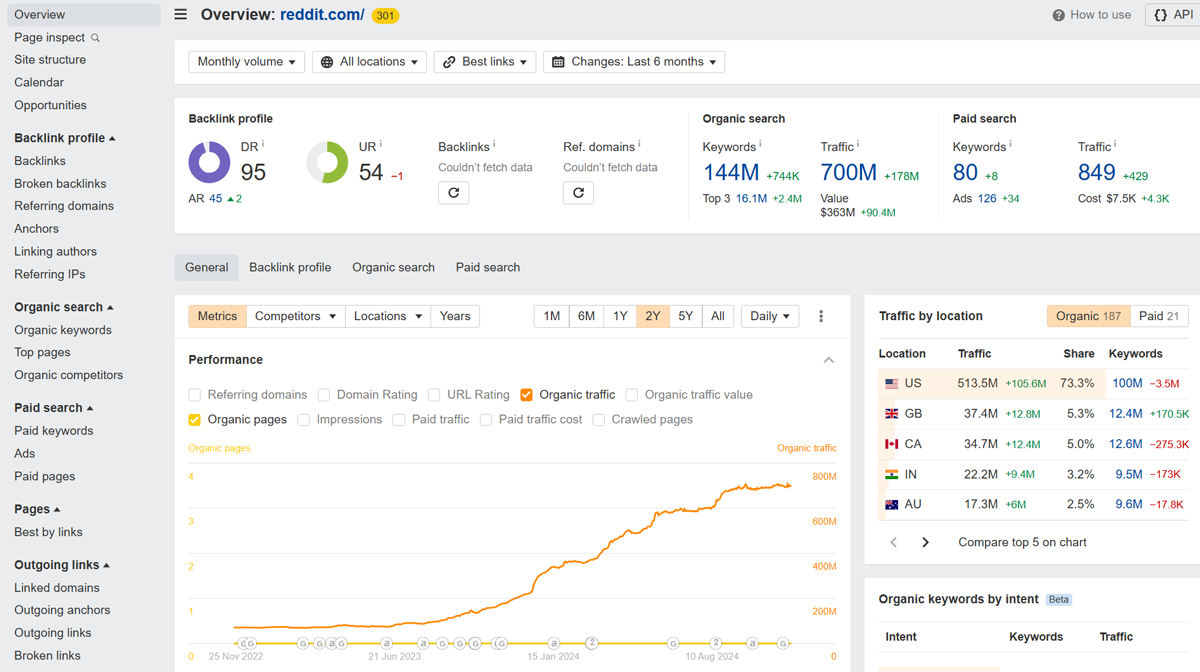Click the DR donut chart
The width and height of the screenshot is (1200, 672).
click(209, 162)
